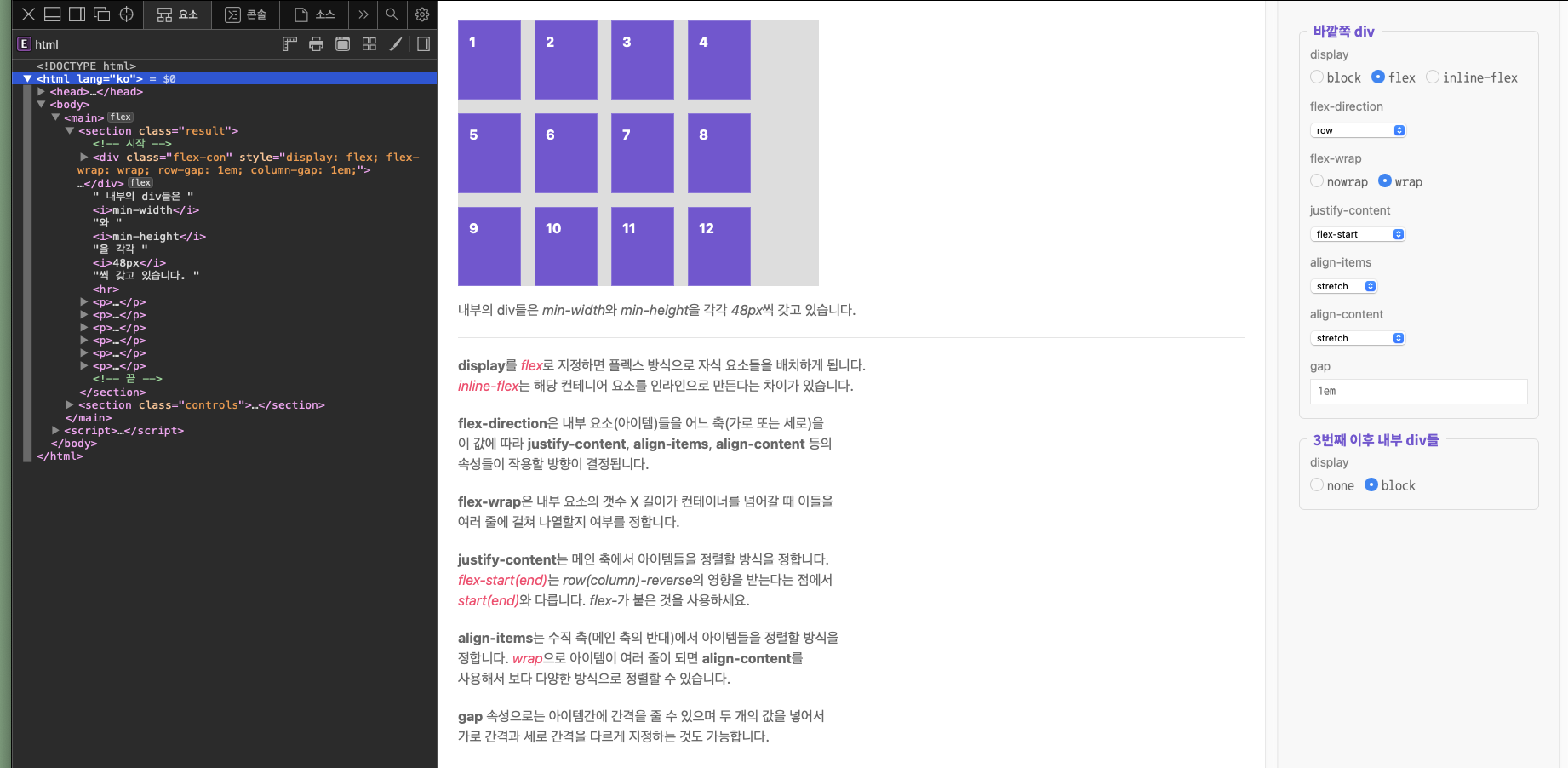
Task: Switch to the 콘솔 (Console) tab
Action: pyautogui.click(x=246, y=14)
